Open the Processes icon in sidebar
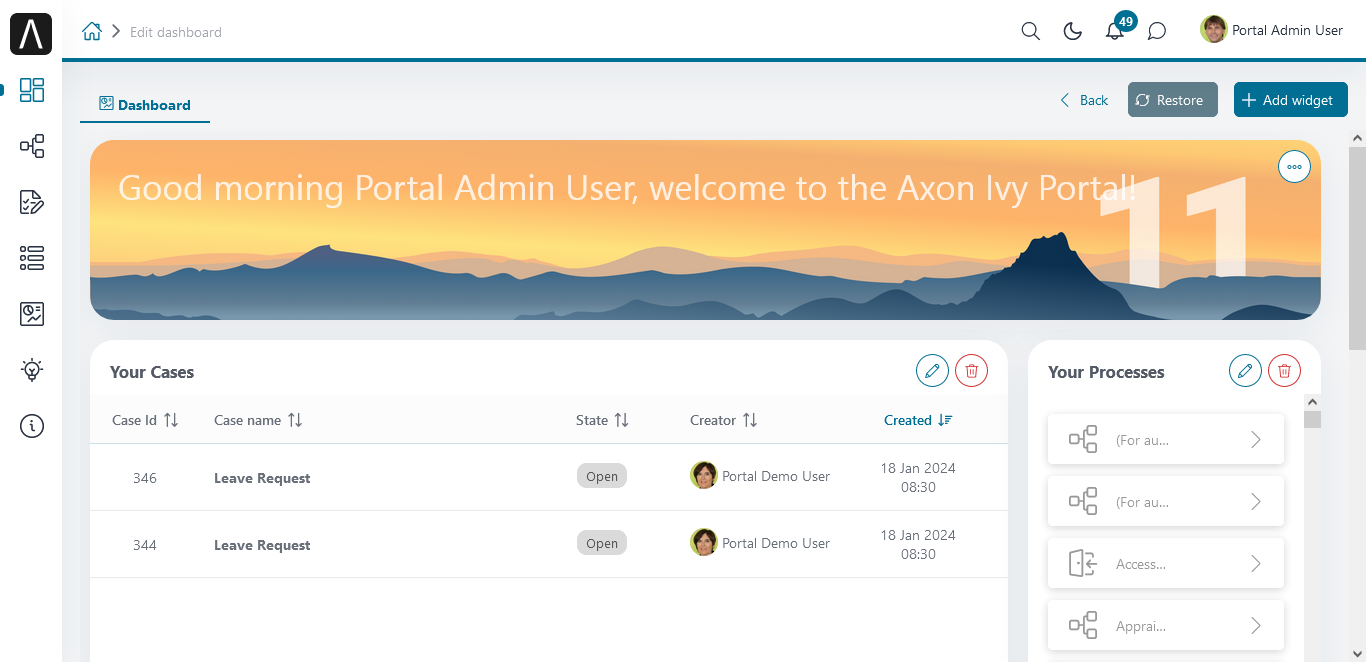The height and width of the screenshot is (662, 1366). (x=32, y=147)
